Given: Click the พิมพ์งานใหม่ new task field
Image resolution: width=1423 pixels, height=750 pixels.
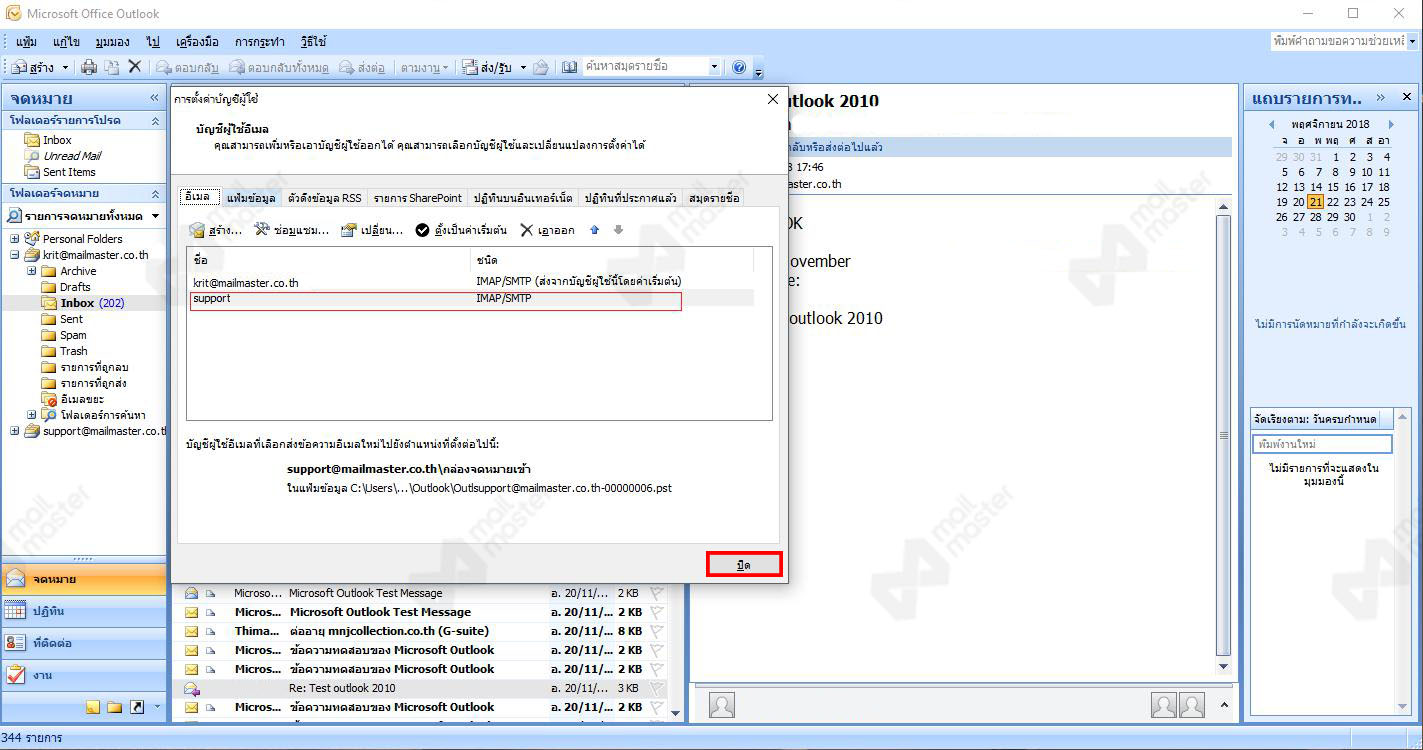Looking at the screenshot, I should [x=1322, y=443].
